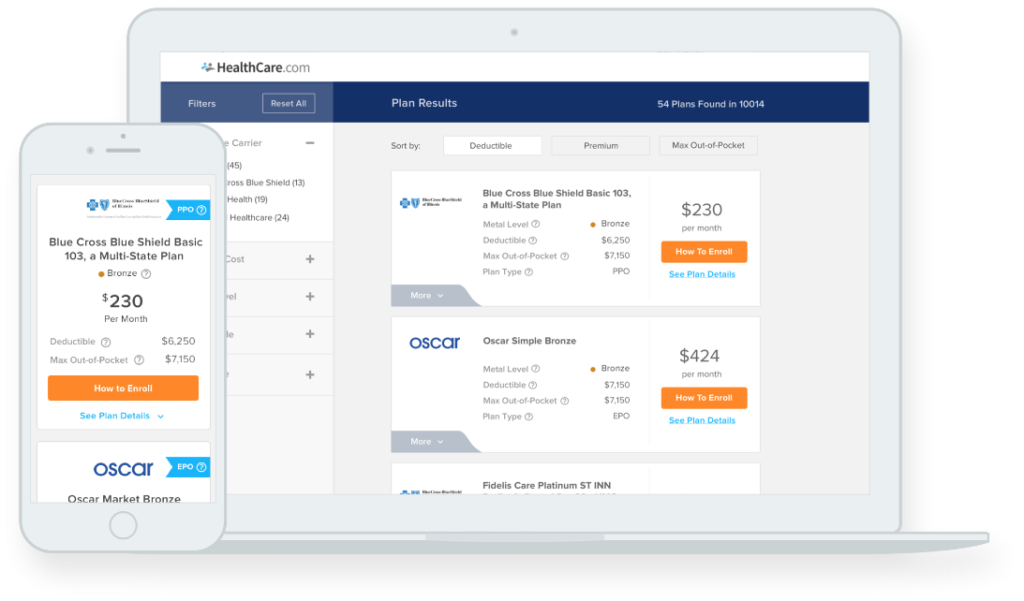
Task: Sort plans by Max Out-of-Pocket
Action: click(708, 146)
